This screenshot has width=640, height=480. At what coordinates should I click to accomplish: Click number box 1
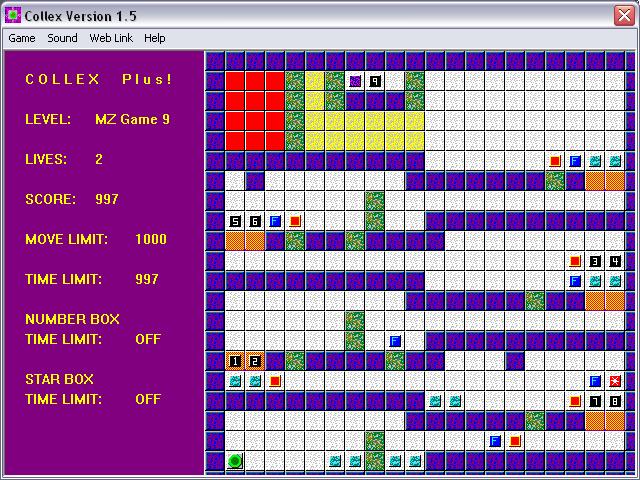tap(235, 361)
